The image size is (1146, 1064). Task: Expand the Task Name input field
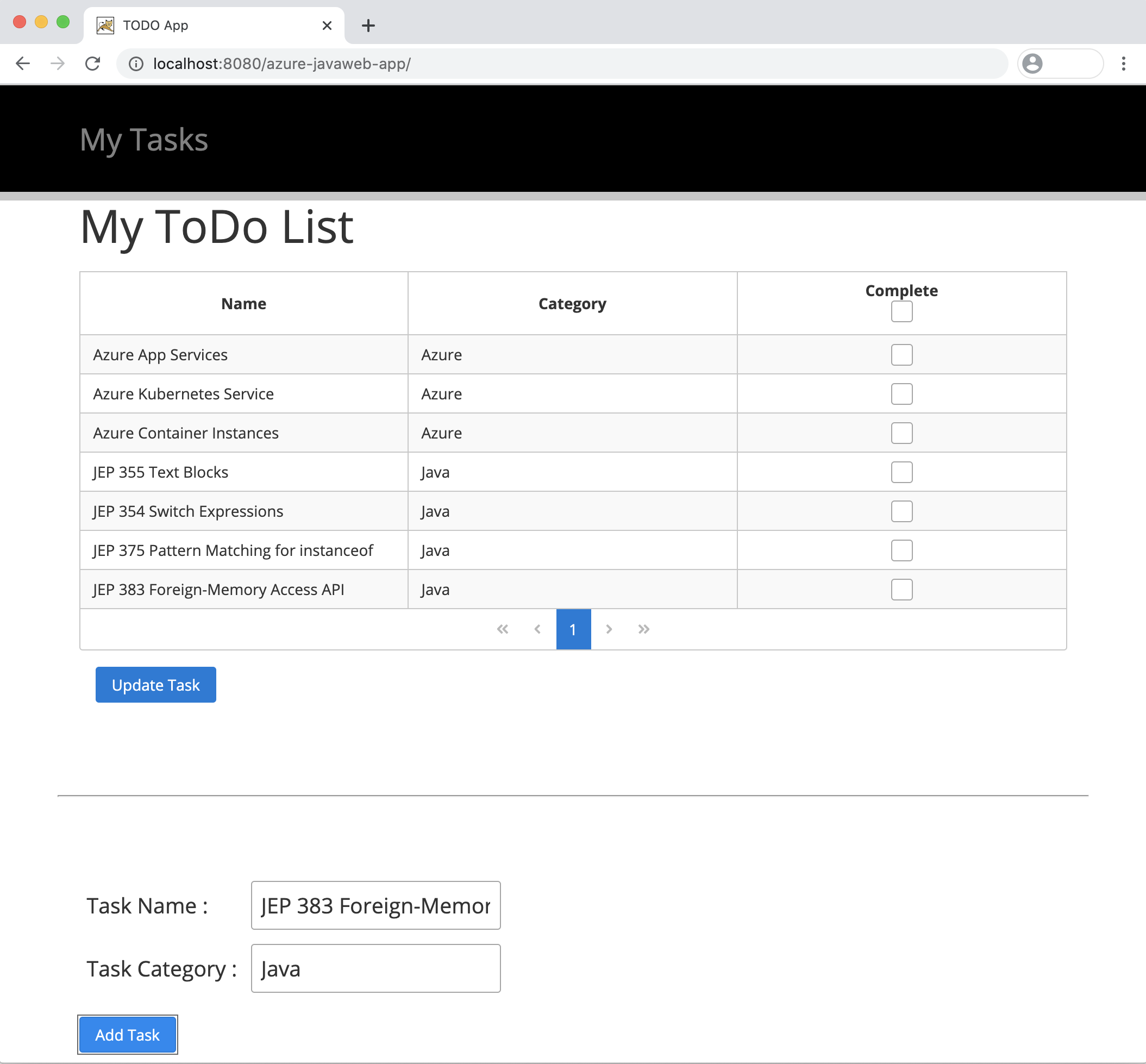click(x=375, y=905)
